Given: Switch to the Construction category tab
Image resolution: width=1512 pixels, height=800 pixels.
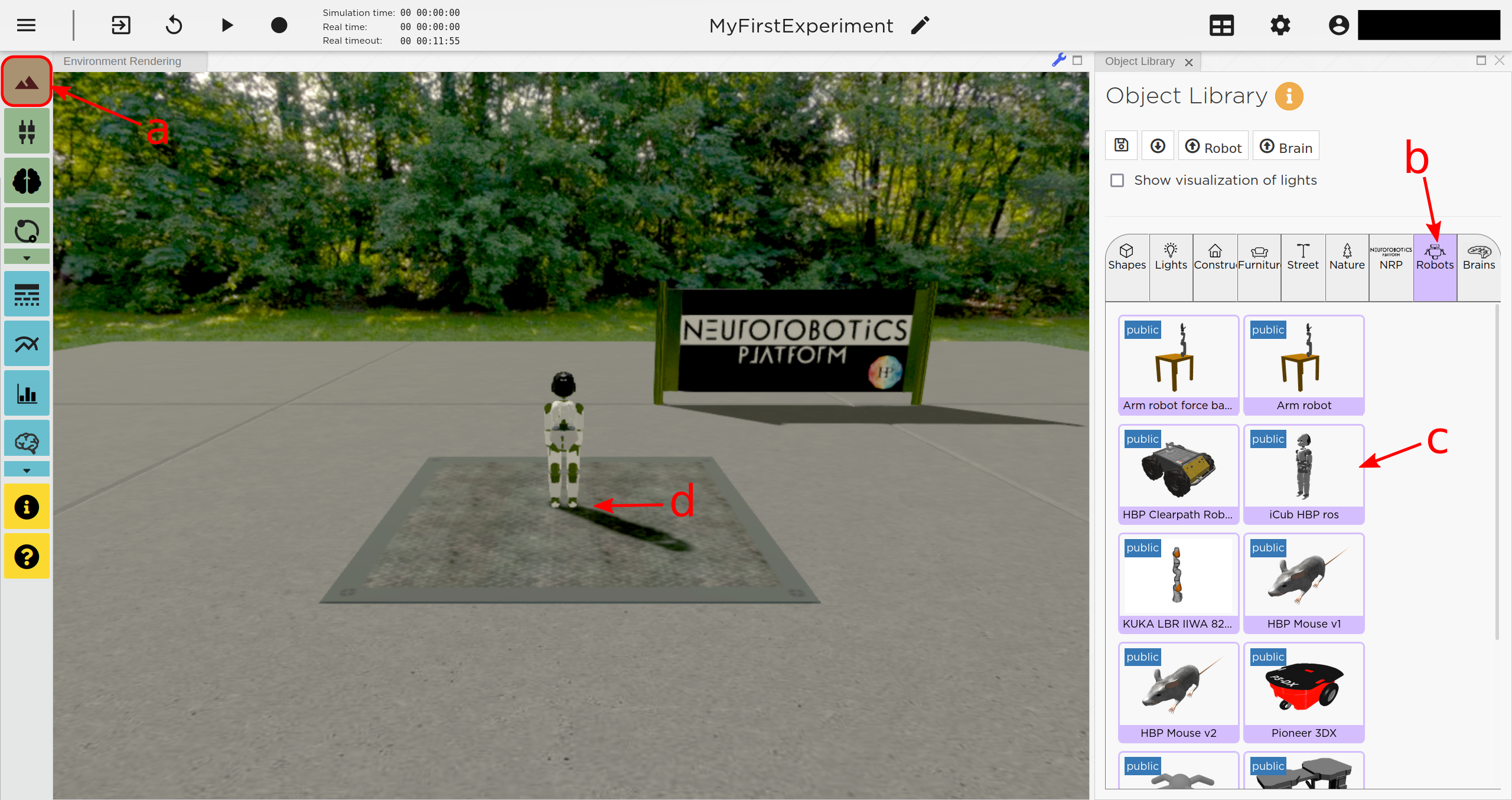Looking at the screenshot, I should click(x=1215, y=268).
